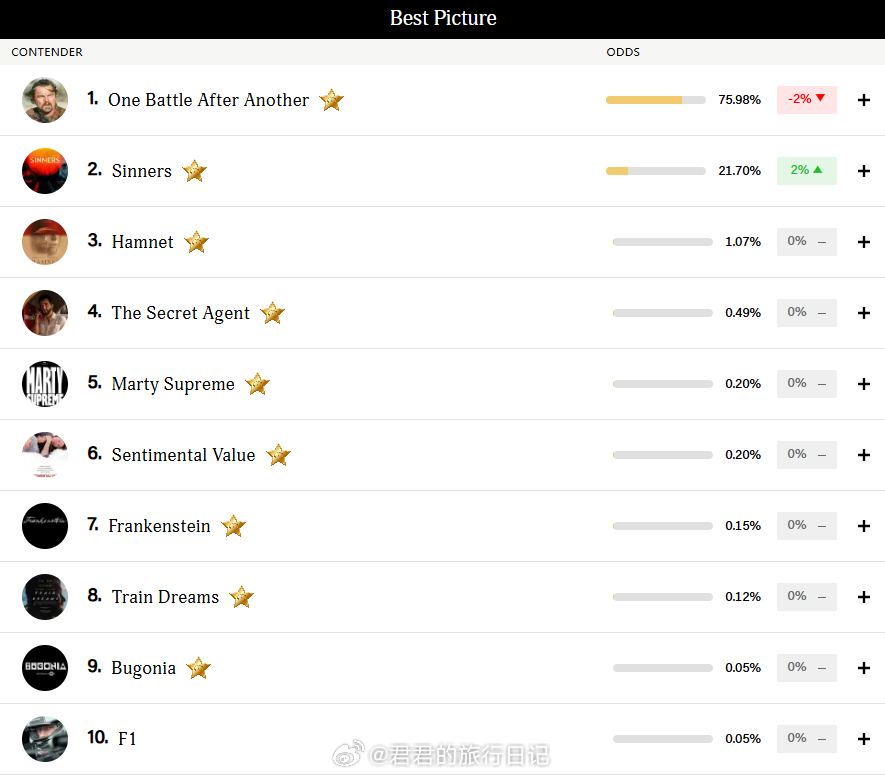This screenshot has width=885, height=775.
Task: Click the gold star beside Frankenstein
Action: [233, 526]
